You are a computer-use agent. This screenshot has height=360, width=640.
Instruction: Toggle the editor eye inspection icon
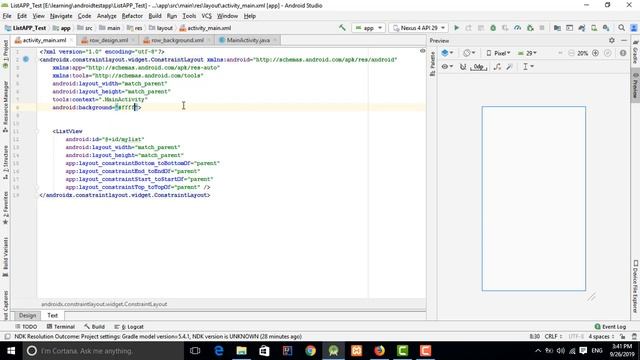[x=422, y=51]
